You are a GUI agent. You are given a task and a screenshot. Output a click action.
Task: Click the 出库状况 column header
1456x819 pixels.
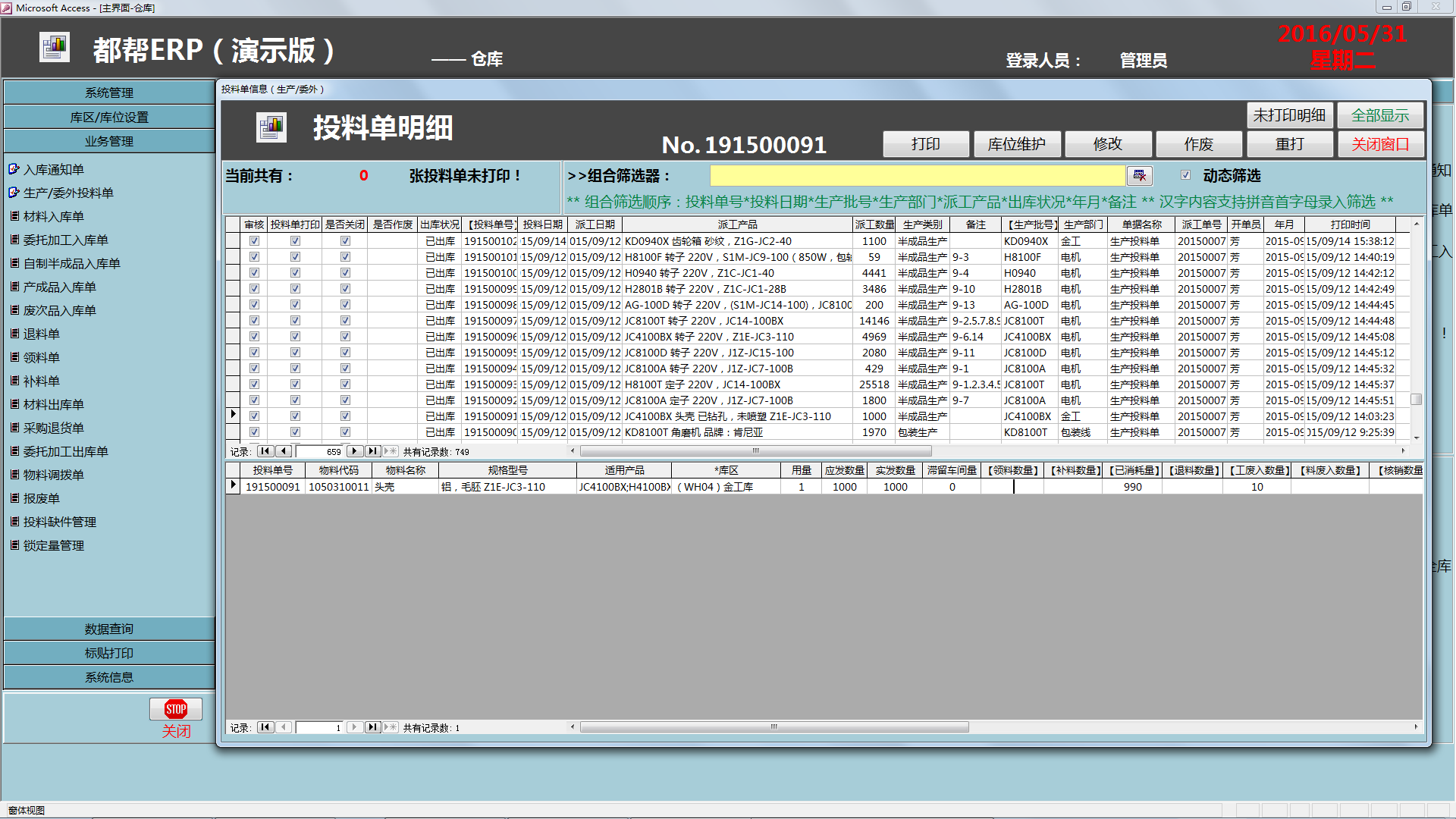tap(440, 224)
